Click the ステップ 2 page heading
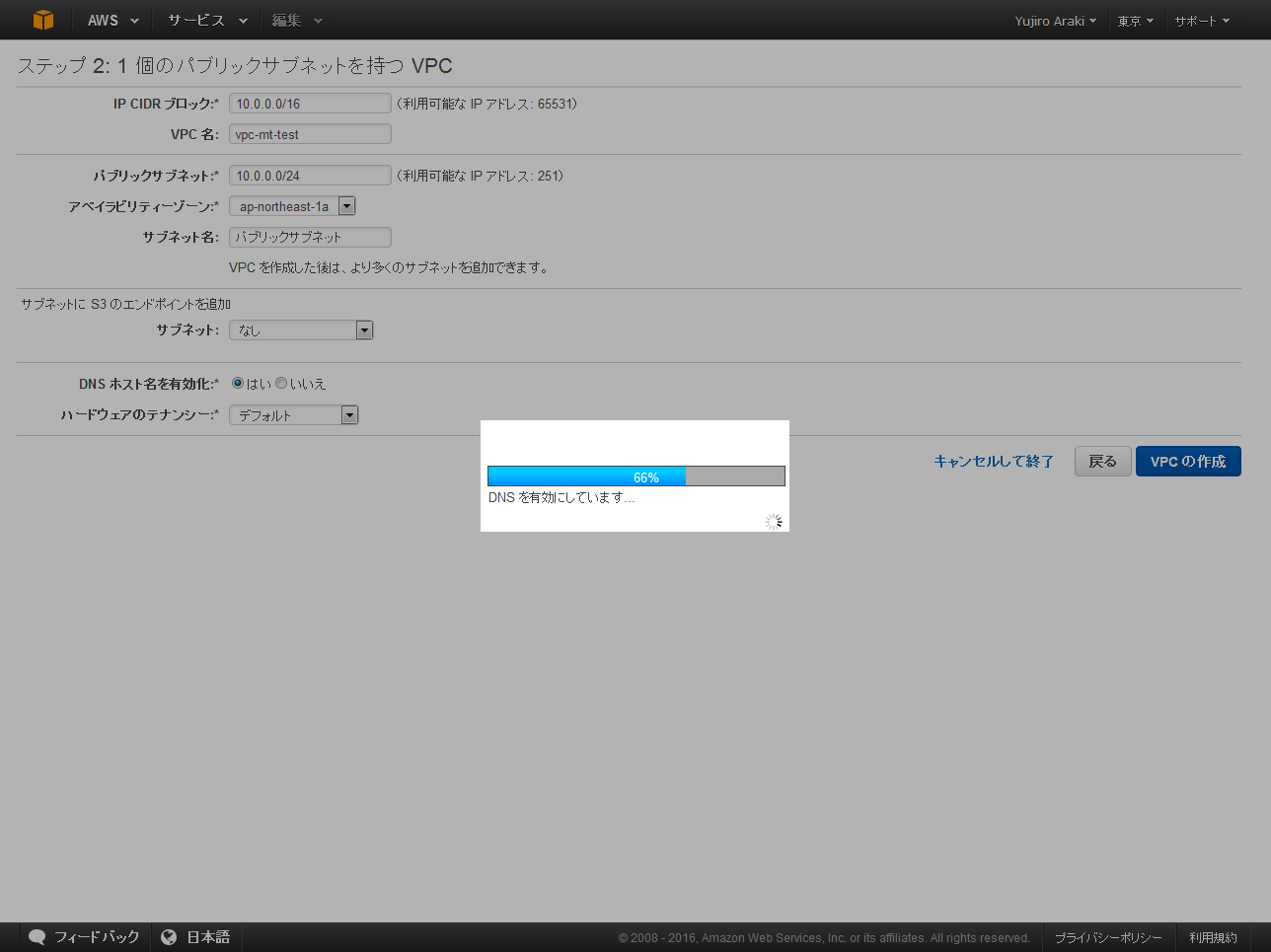Image resolution: width=1271 pixels, height=952 pixels. pos(235,66)
